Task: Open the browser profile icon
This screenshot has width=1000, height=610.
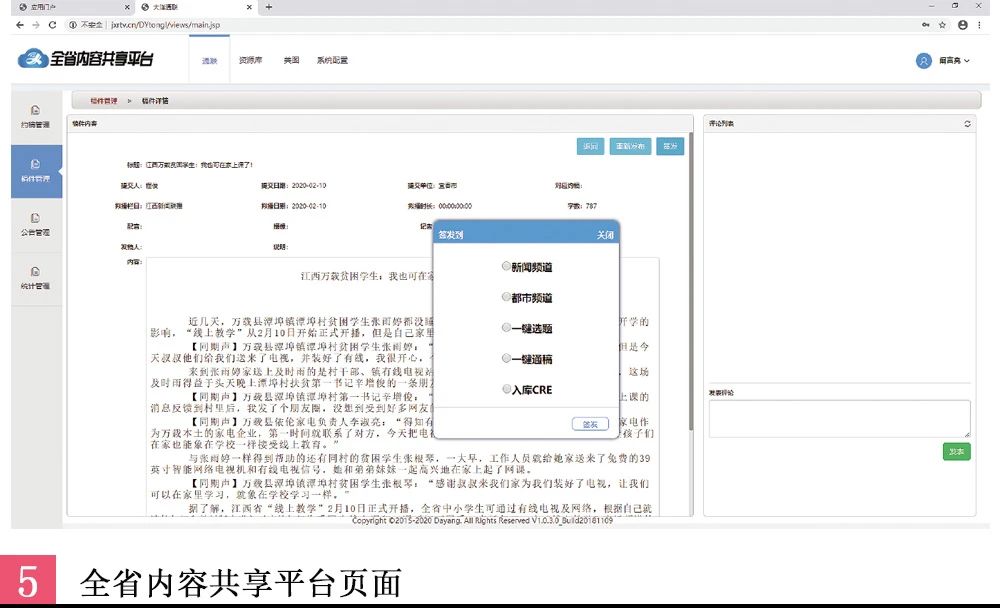Action: tap(962, 25)
